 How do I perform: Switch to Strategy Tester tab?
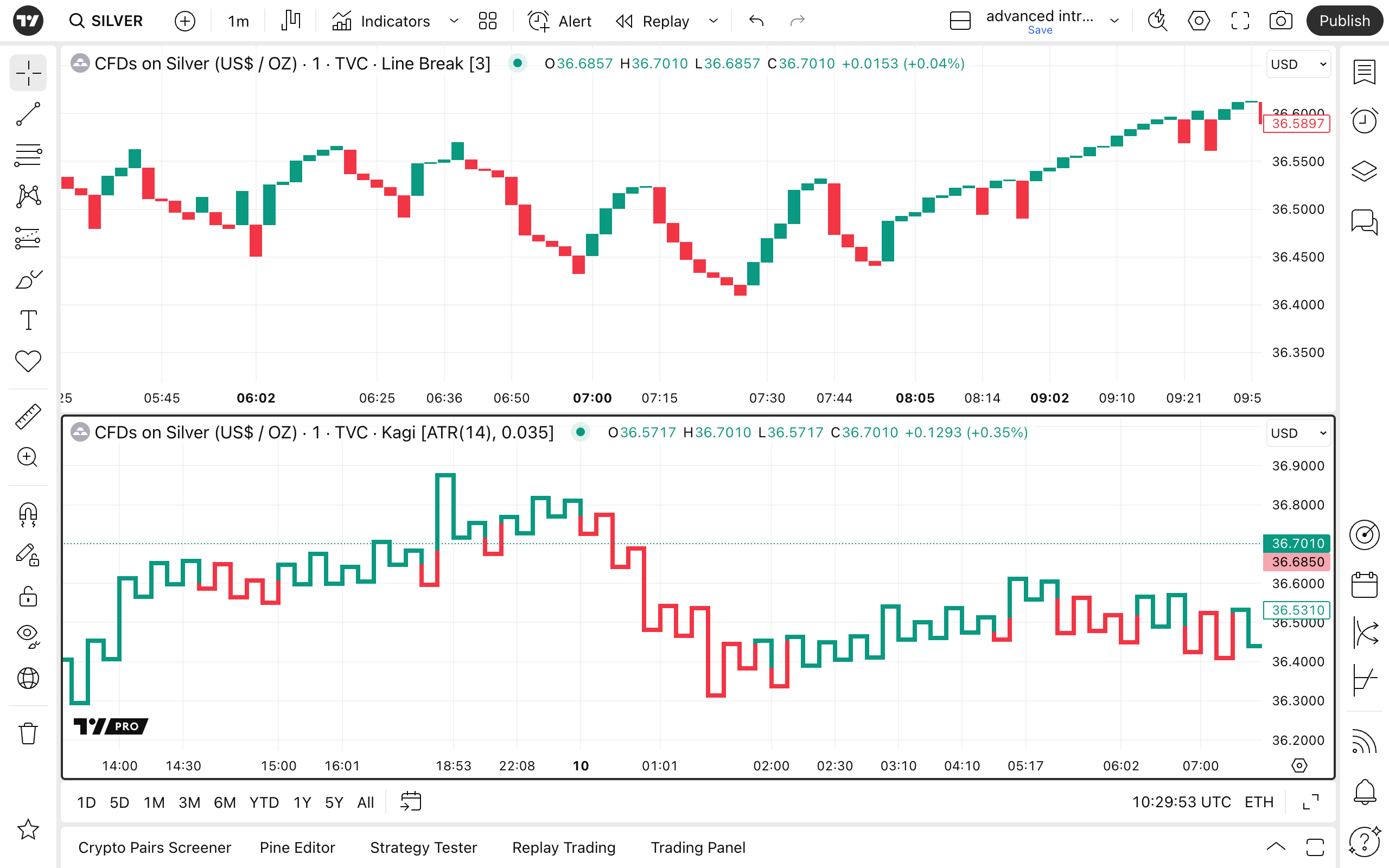pos(423,847)
